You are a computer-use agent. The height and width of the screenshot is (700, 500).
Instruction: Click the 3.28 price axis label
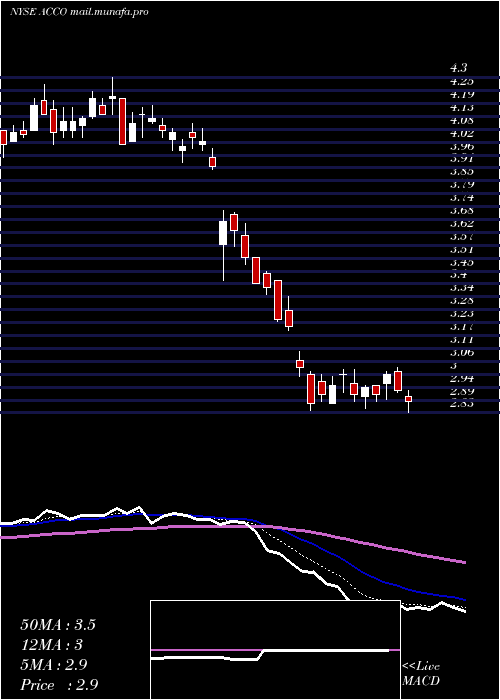[x=462, y=301]
